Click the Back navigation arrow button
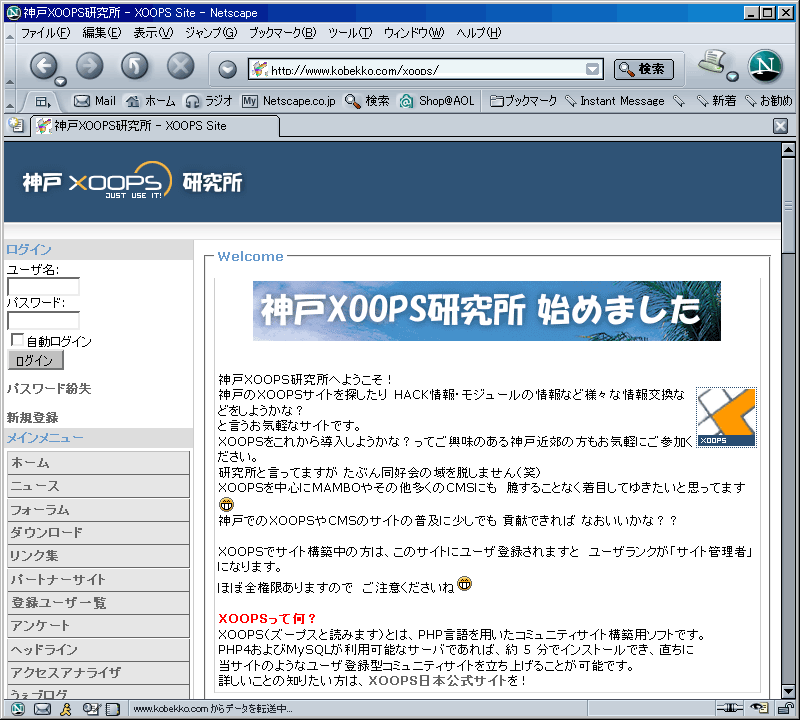 pos(44,66)
